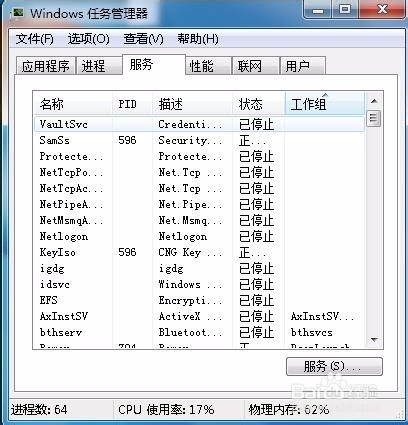Screen dimensions: 408x425
Task: Click the Windows ... description of idsvc
Action: [190, 284]
